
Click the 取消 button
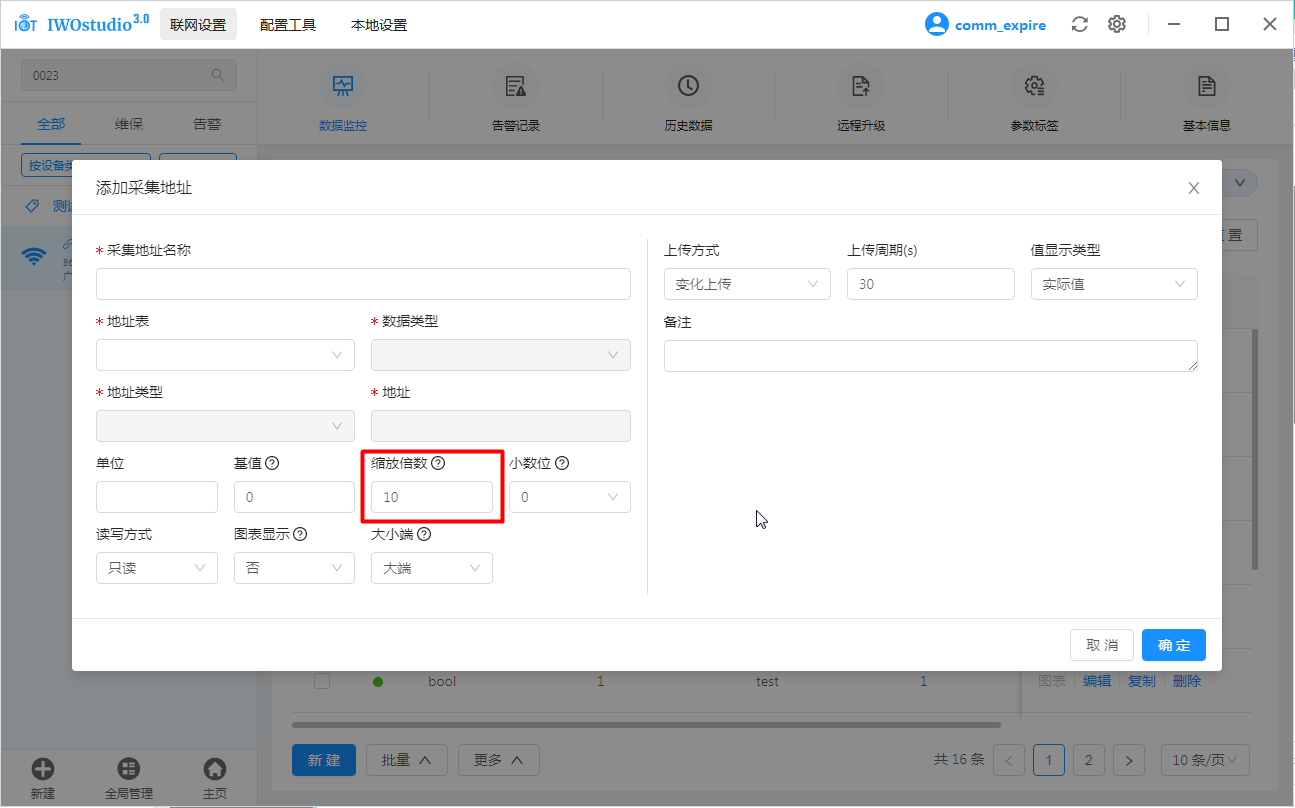[x=1101, y=645]
